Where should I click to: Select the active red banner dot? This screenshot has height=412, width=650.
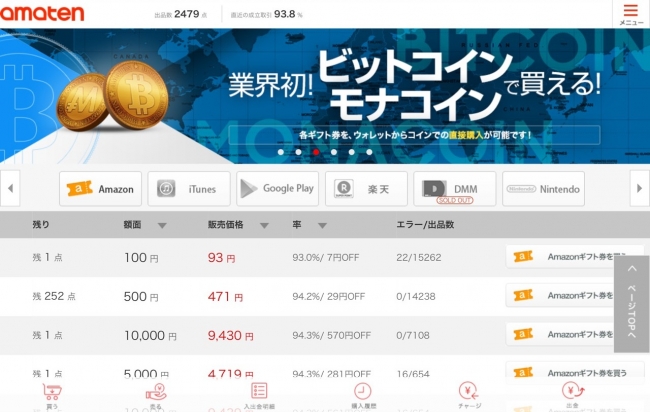point(316,152)
